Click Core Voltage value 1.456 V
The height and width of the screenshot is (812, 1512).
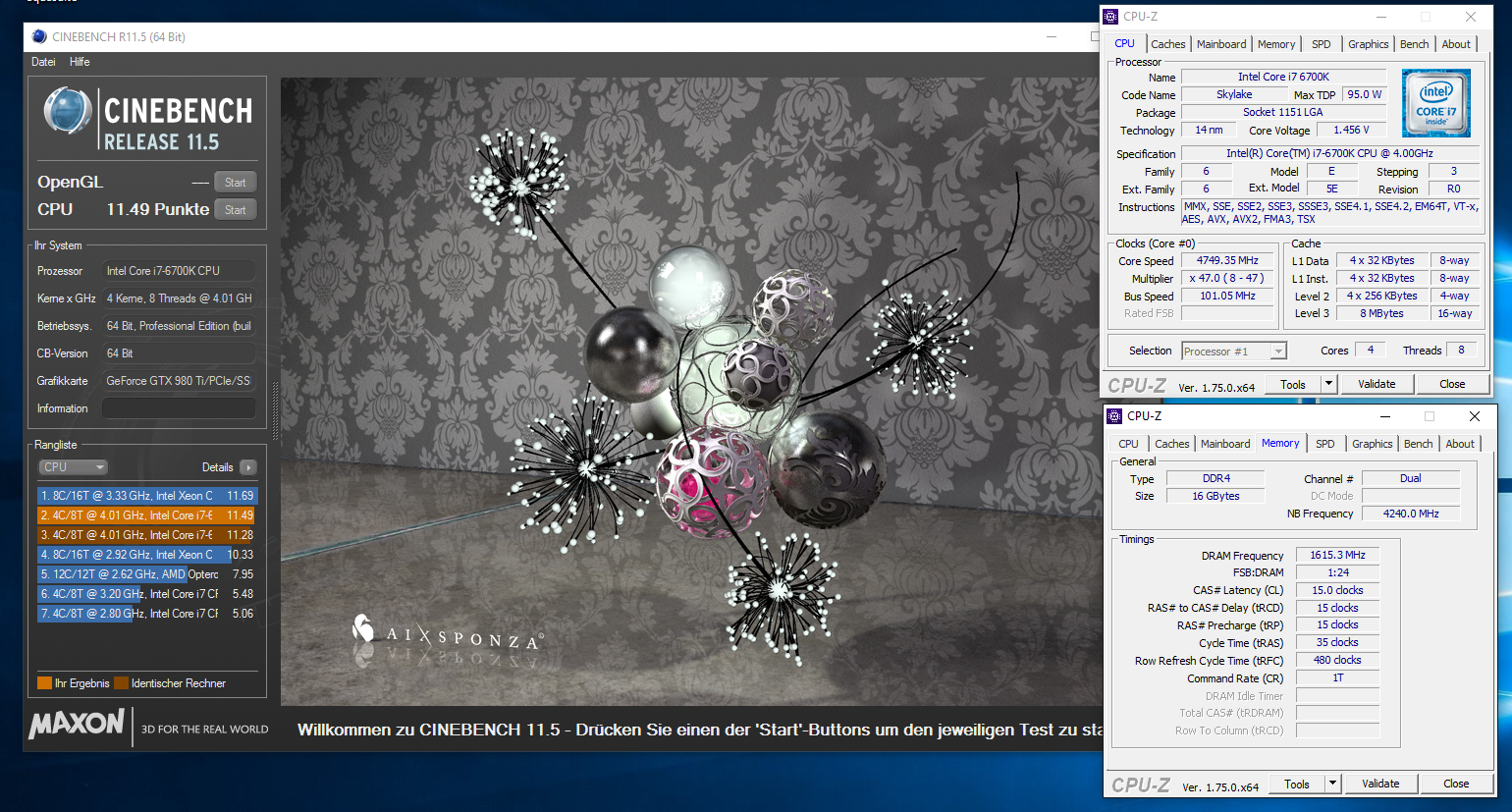1351,131
